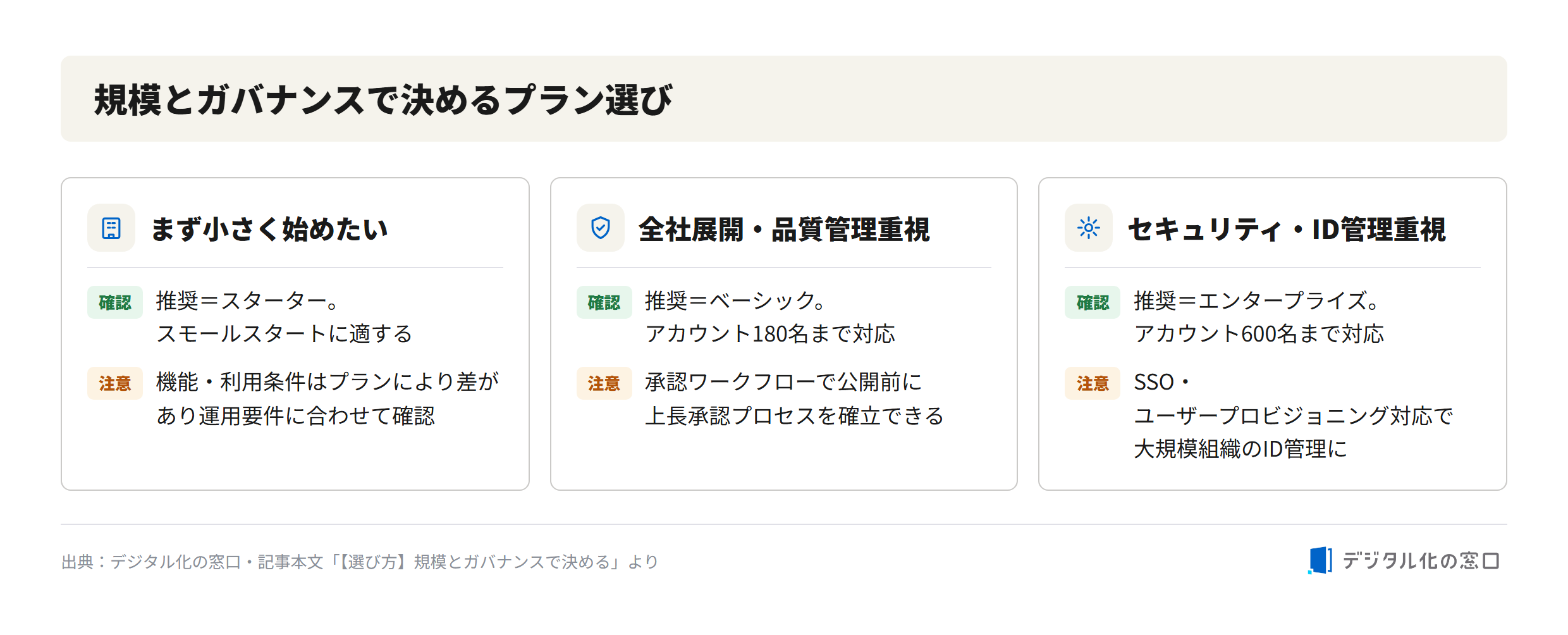Select the セキュリティ・ID管理重視 heading
Viewport: 1568px width, 635px height.
1287,229
